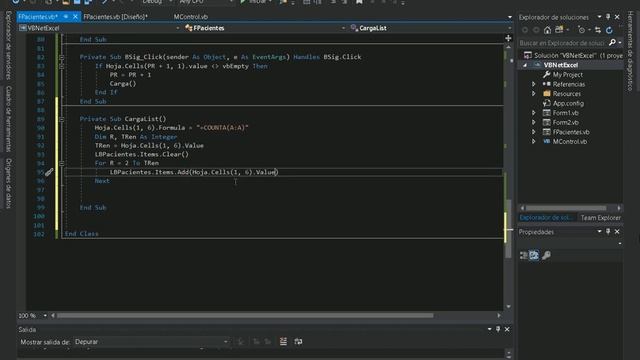Click the pending changes filter clock icon
Viewport: 640px width, 360px height.
tap(582, 30)
